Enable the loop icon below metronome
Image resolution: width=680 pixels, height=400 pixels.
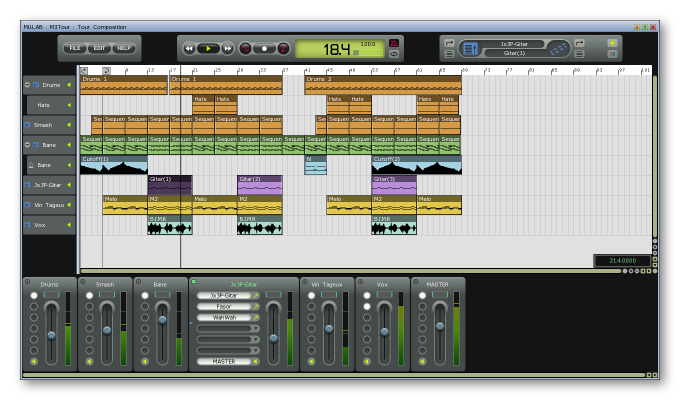[394, 54]
